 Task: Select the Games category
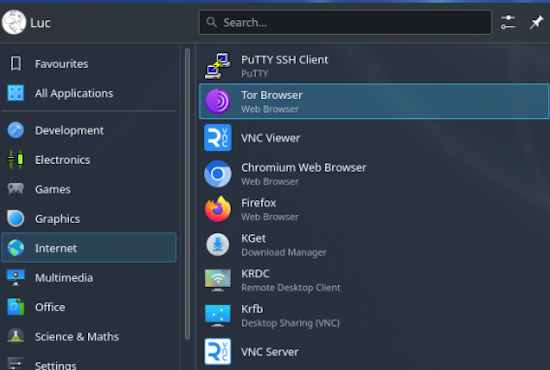tap(89, 189)
